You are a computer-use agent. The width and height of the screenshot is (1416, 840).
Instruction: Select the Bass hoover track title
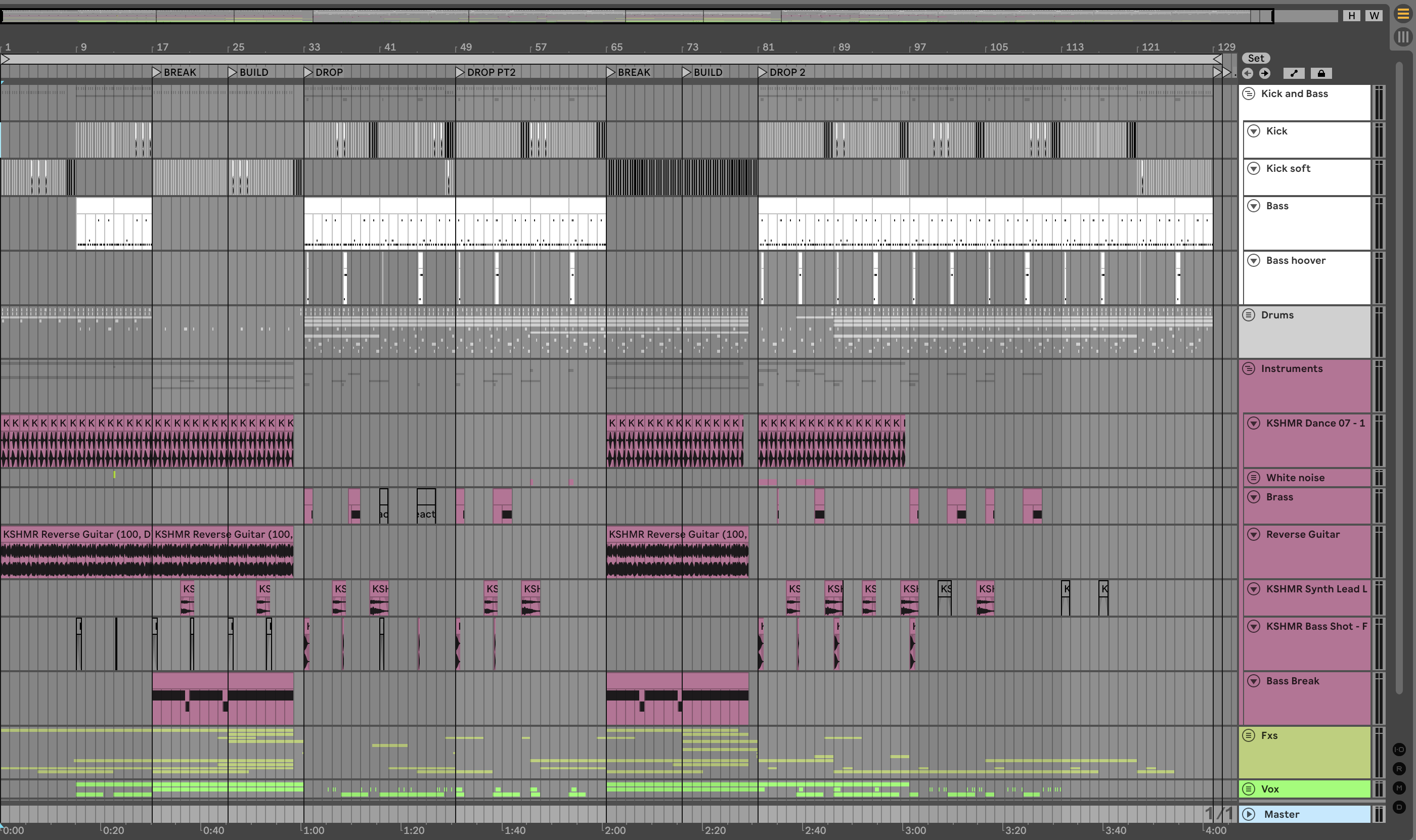click(x=1296, y=260)
